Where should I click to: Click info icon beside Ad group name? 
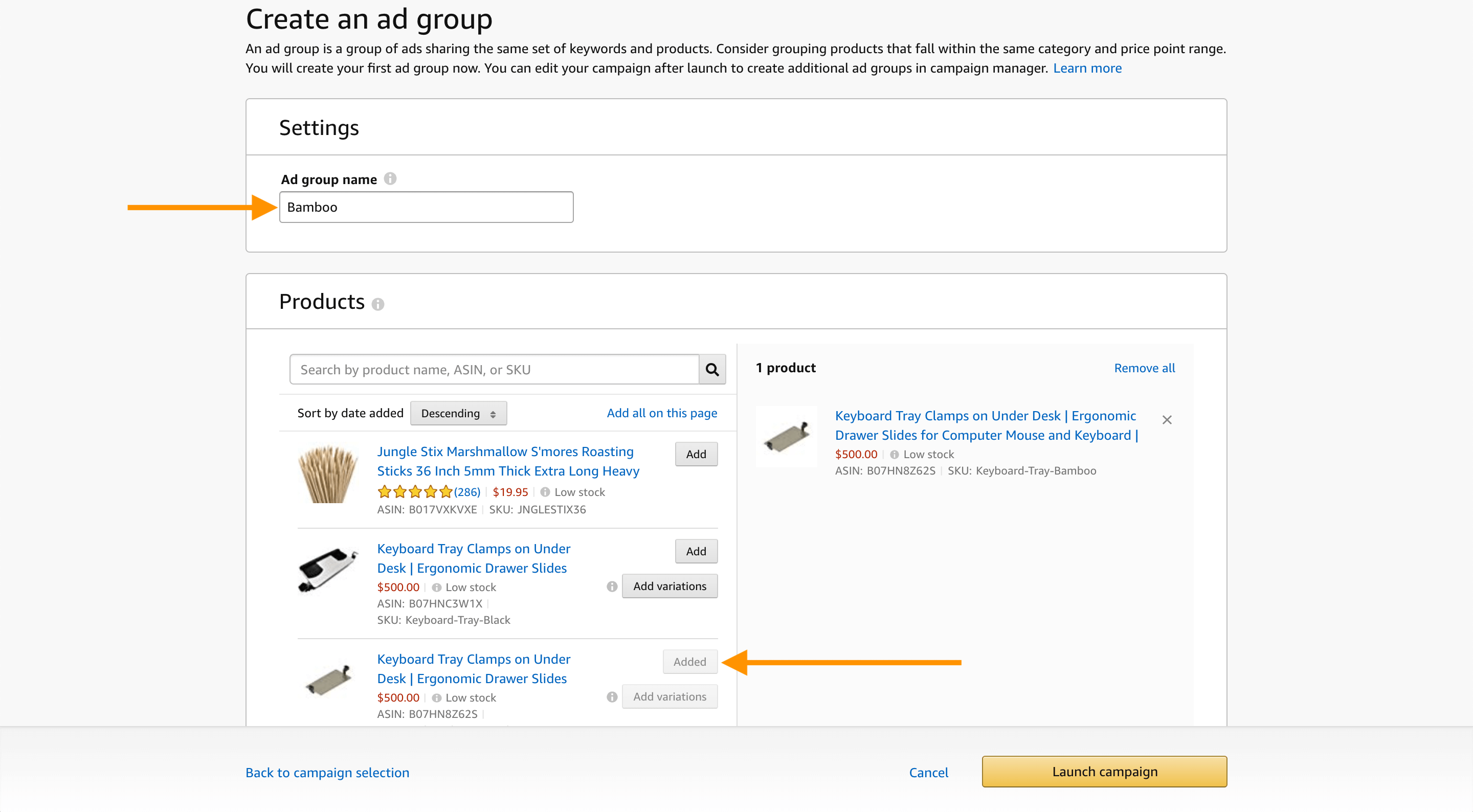[390, 179]
